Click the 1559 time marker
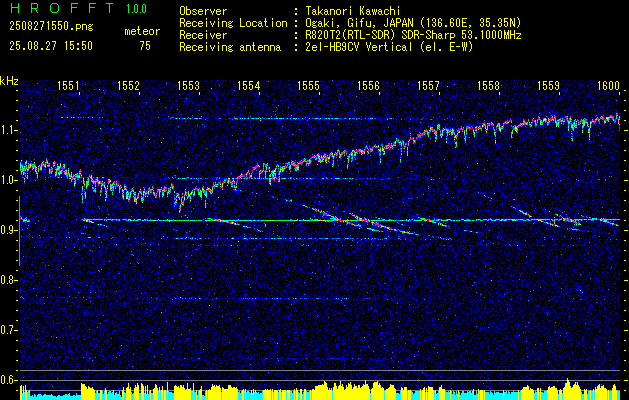The width and height of the screenshot is (629, 400). coord(548,85)
